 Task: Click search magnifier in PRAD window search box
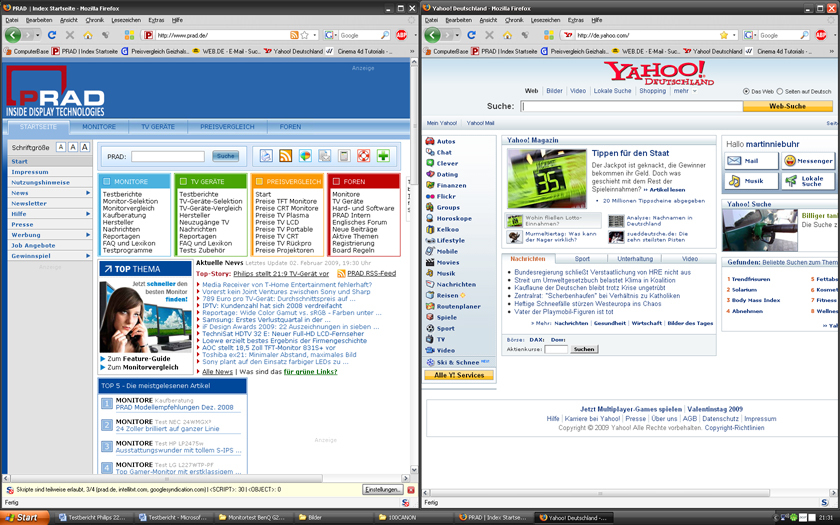[x=385, y=35]
